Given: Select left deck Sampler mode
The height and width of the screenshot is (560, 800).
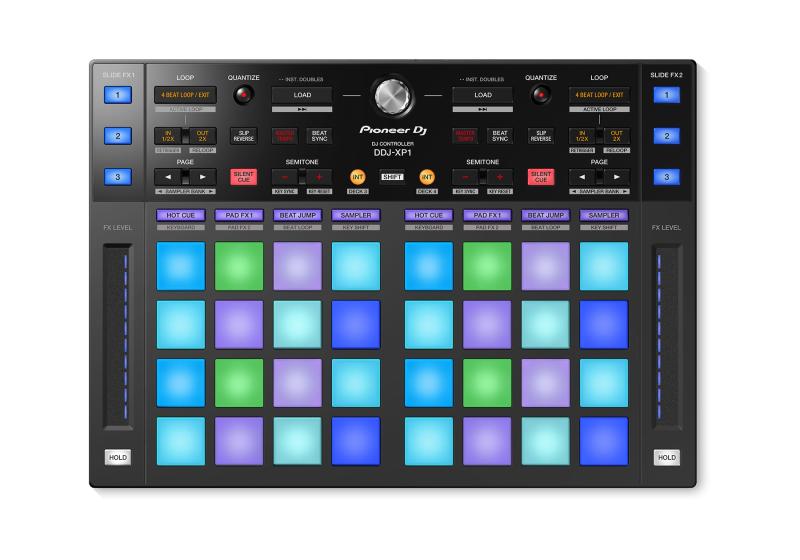Looking at the screenshot, I should tap(356, 215).
